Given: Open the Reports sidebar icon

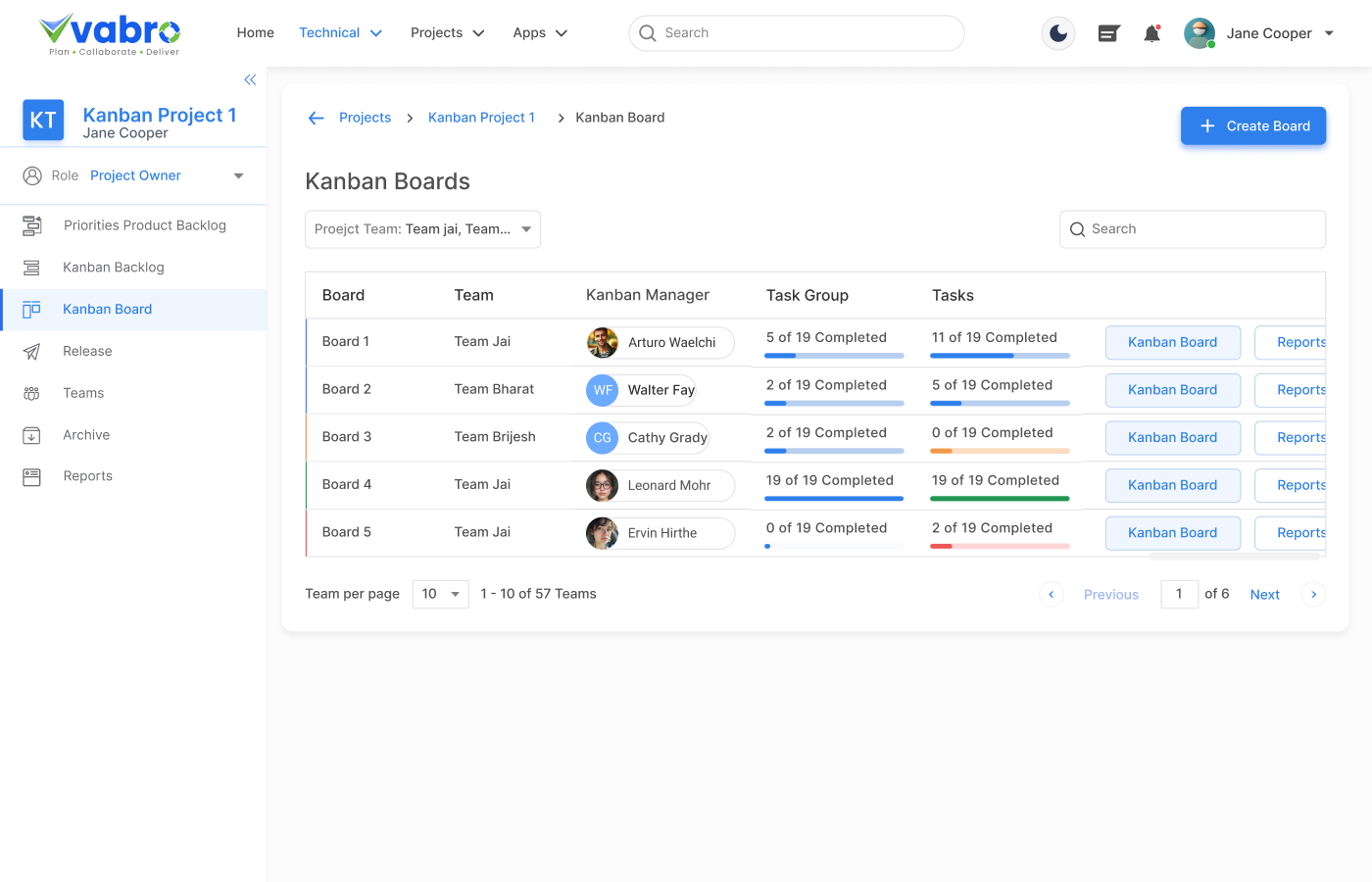Looking at the screenshot, I should (32, 475).
